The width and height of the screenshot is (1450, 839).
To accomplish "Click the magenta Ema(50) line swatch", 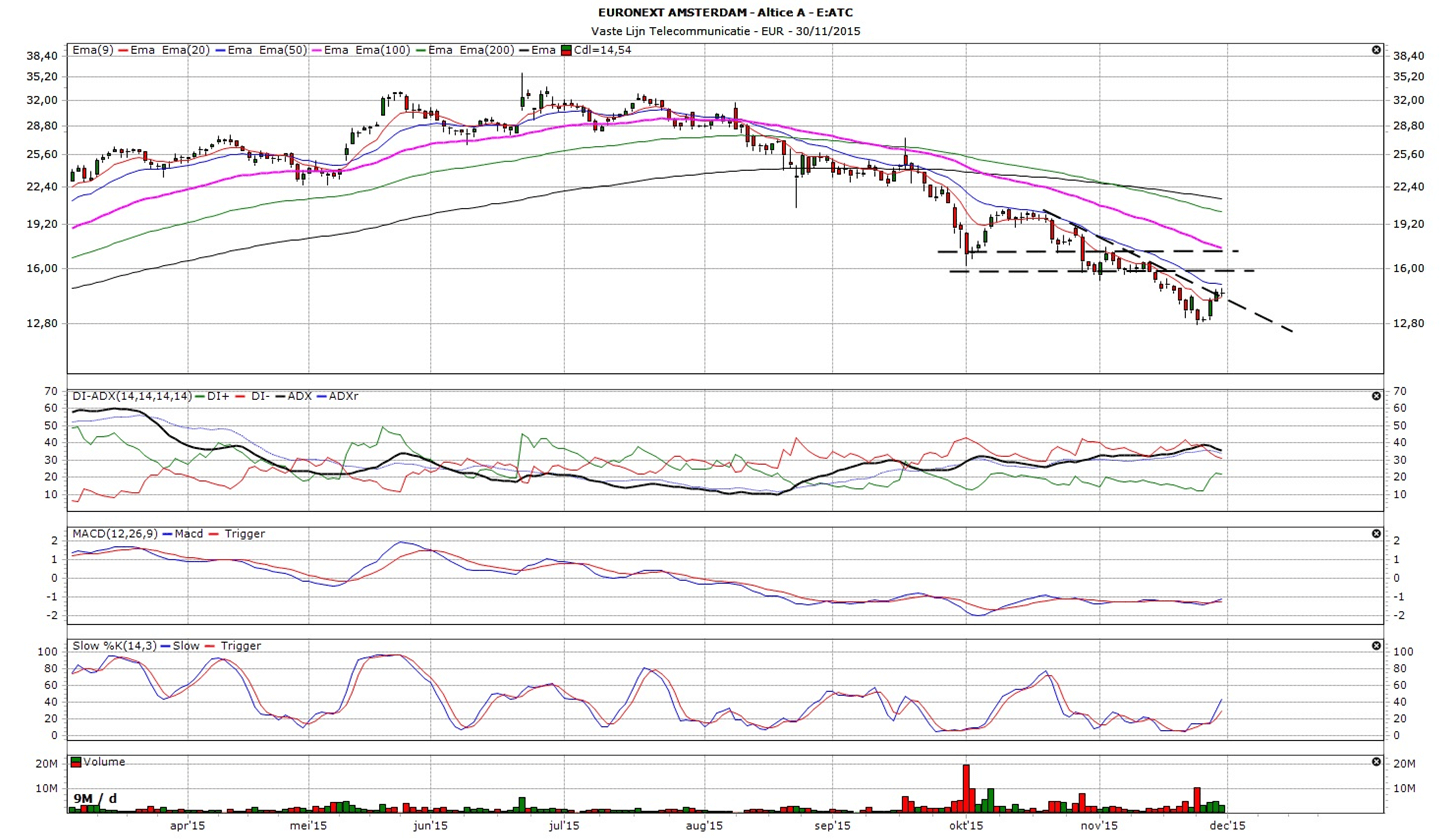I will tap(317, 50).
